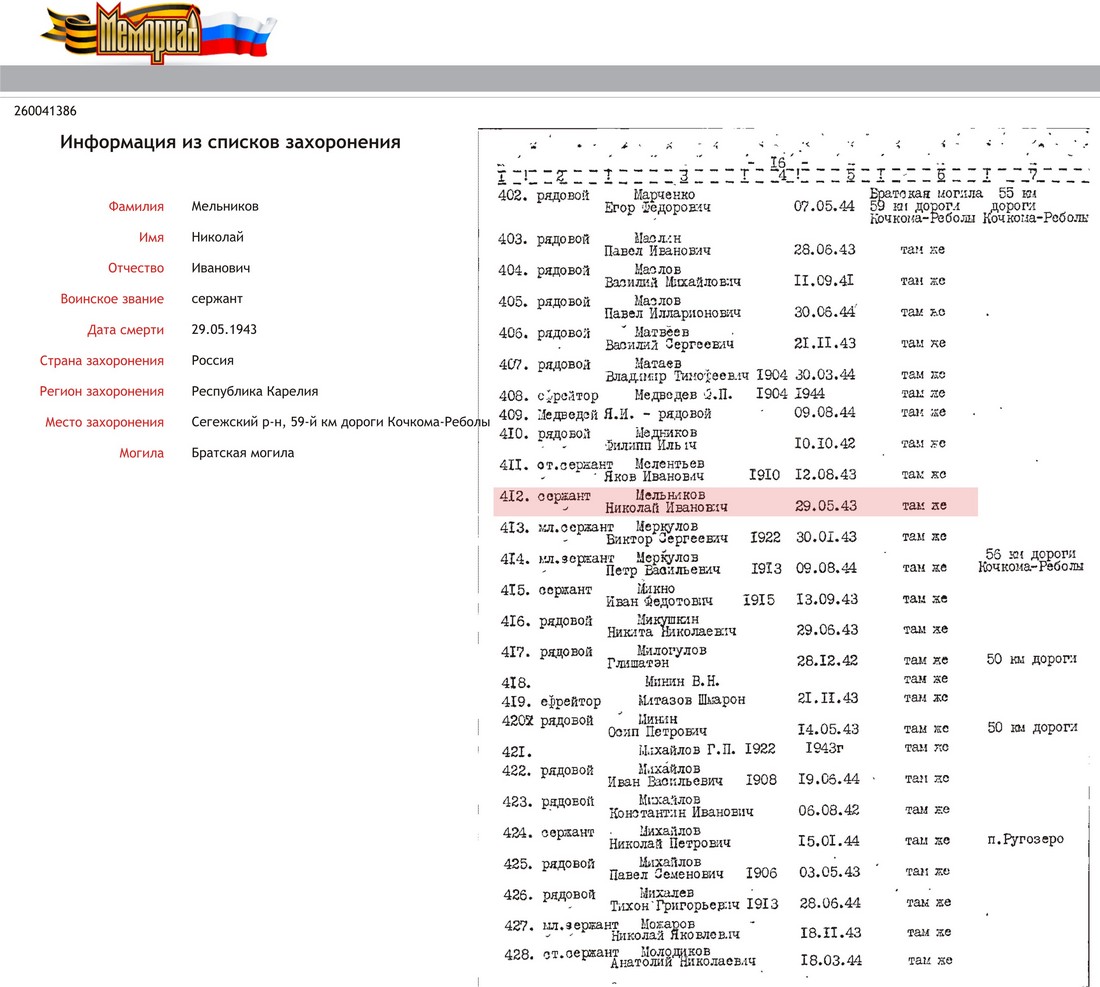1100x987 pixels.
Task: Select the death date 29.05.1943
Action: tap(224, 330)
